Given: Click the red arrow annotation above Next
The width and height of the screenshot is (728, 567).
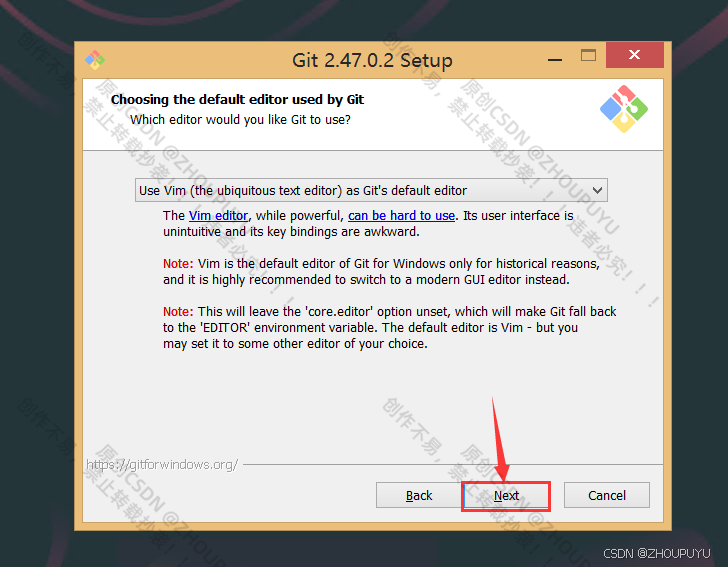Looking at the screenshot, I should [500, 439].
